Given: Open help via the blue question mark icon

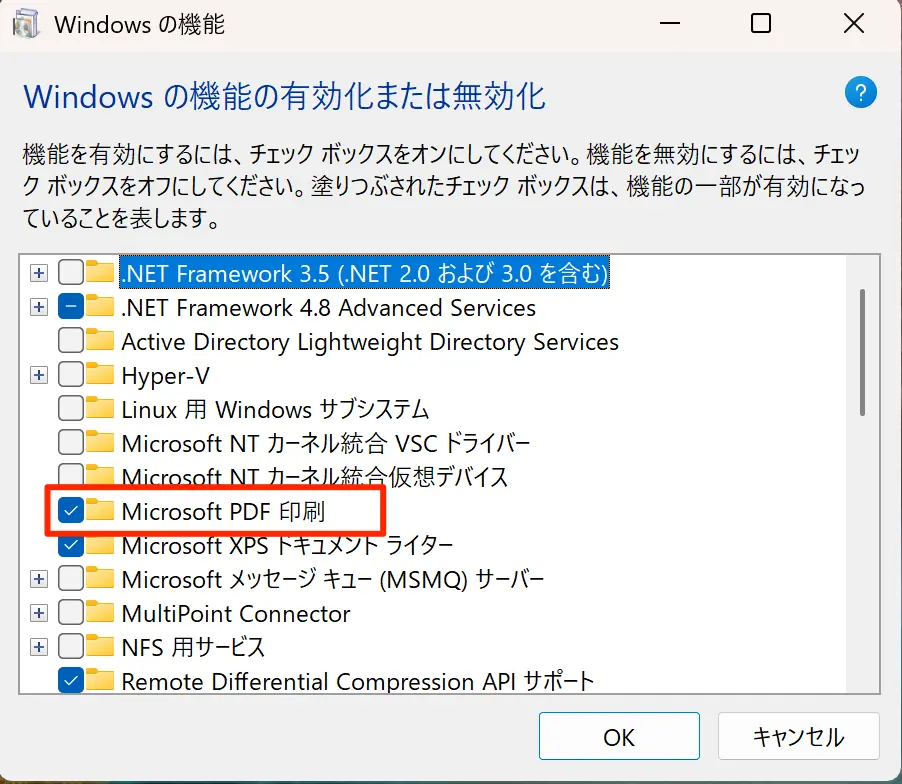Looking at the screenshot, I should click(x=861, y=93).
